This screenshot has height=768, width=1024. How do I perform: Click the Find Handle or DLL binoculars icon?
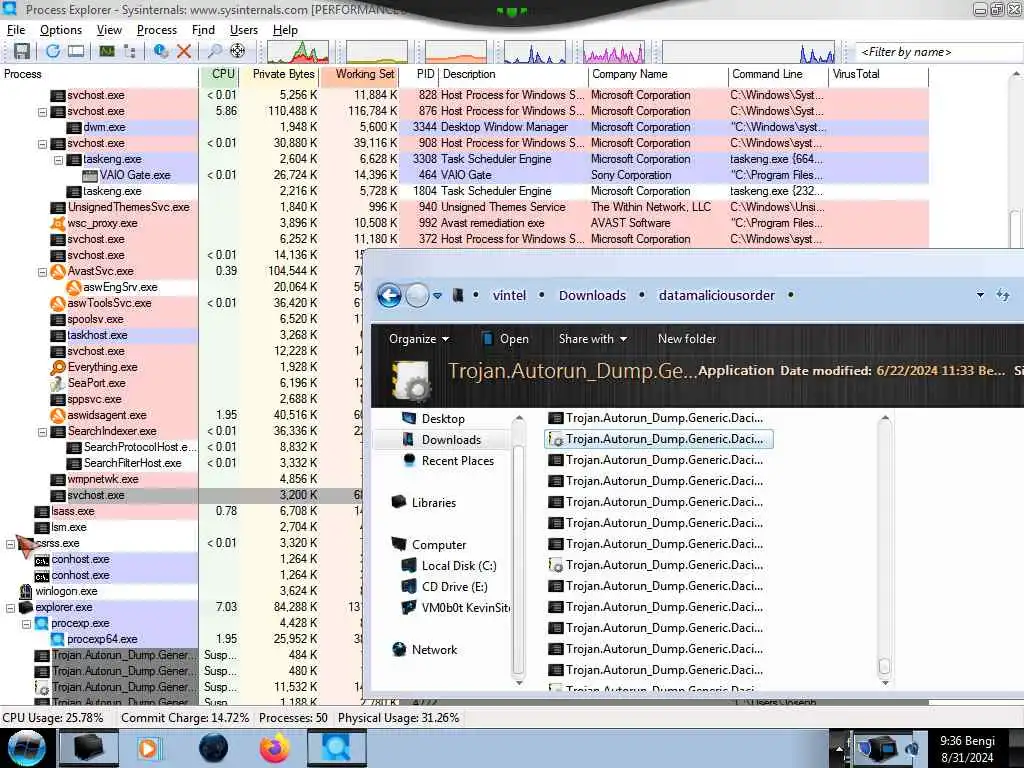214,51
